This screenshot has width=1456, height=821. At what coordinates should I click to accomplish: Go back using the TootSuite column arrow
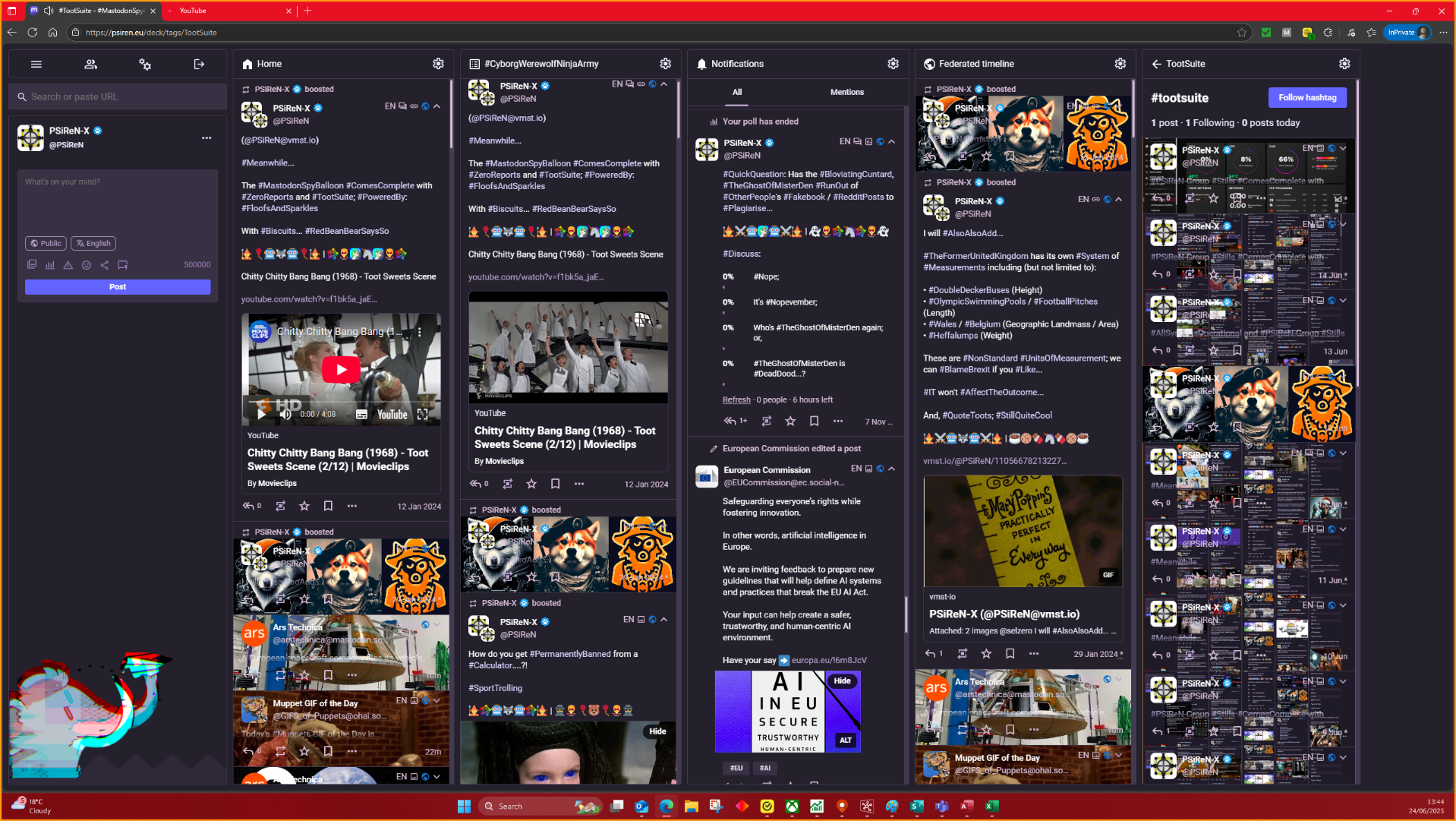[x=1157, y=65]
